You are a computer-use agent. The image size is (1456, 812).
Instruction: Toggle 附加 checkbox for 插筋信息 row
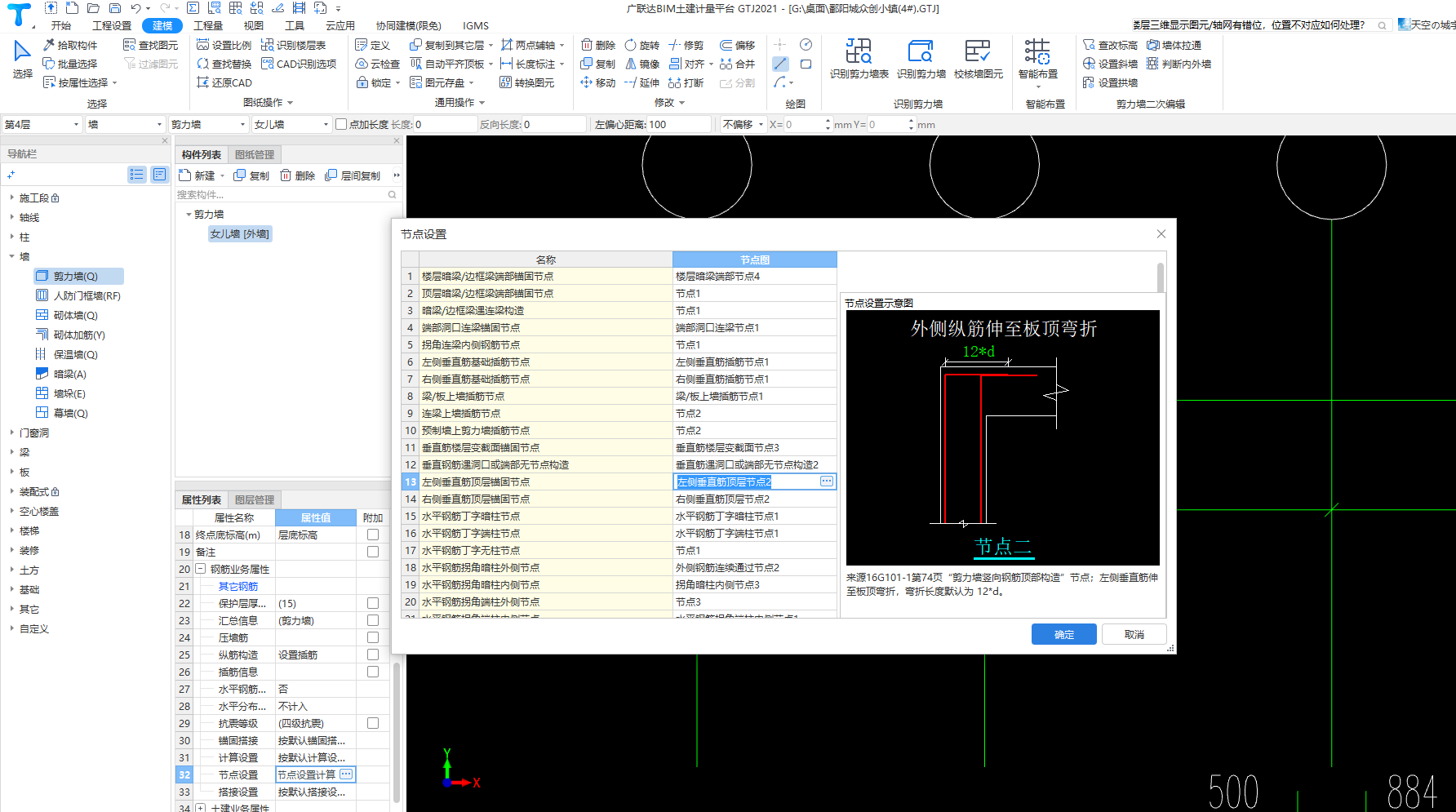tap(373, 672)
